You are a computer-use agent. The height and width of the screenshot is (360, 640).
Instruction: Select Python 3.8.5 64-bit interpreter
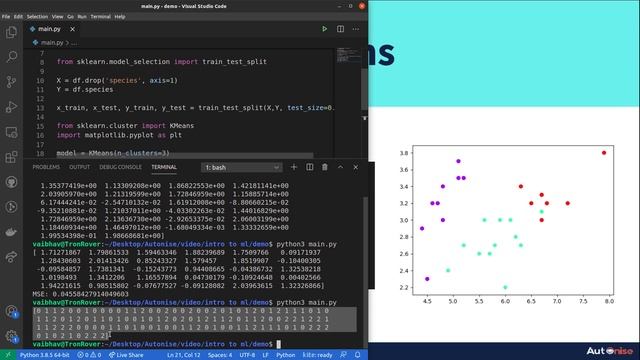pos(44,355)
